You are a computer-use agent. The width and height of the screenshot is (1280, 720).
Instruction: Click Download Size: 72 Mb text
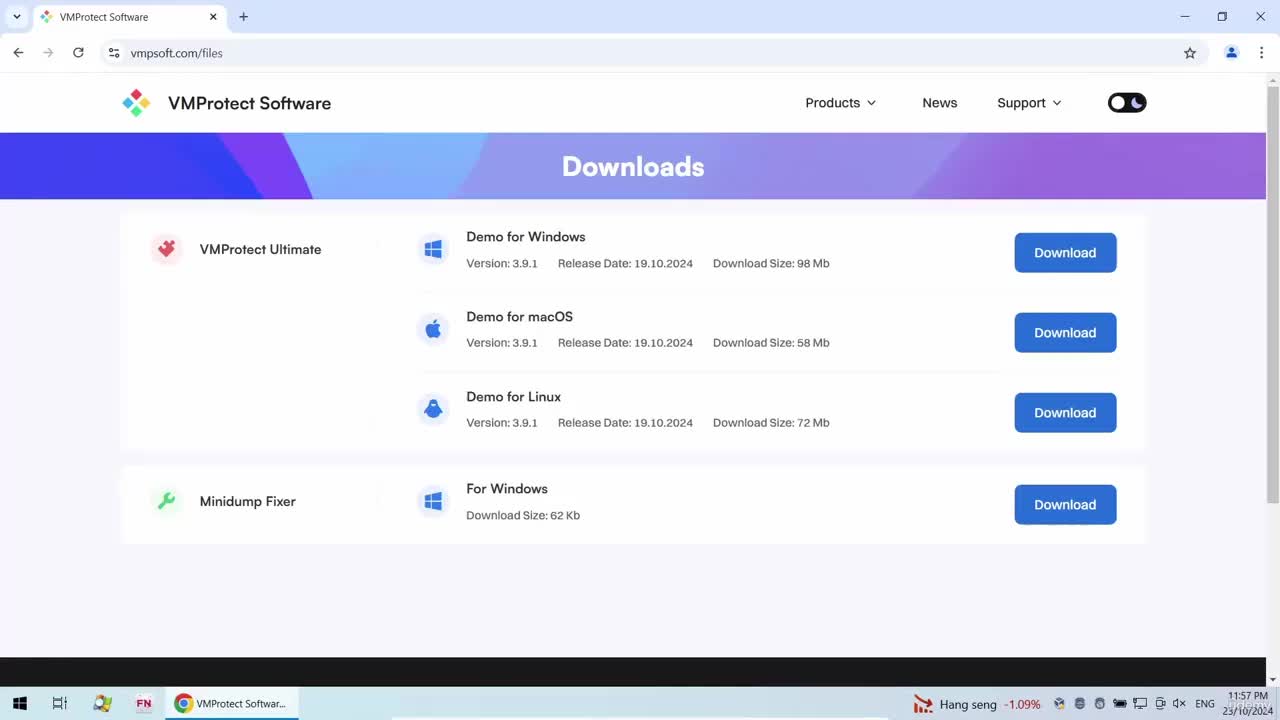tap(771, 423)
